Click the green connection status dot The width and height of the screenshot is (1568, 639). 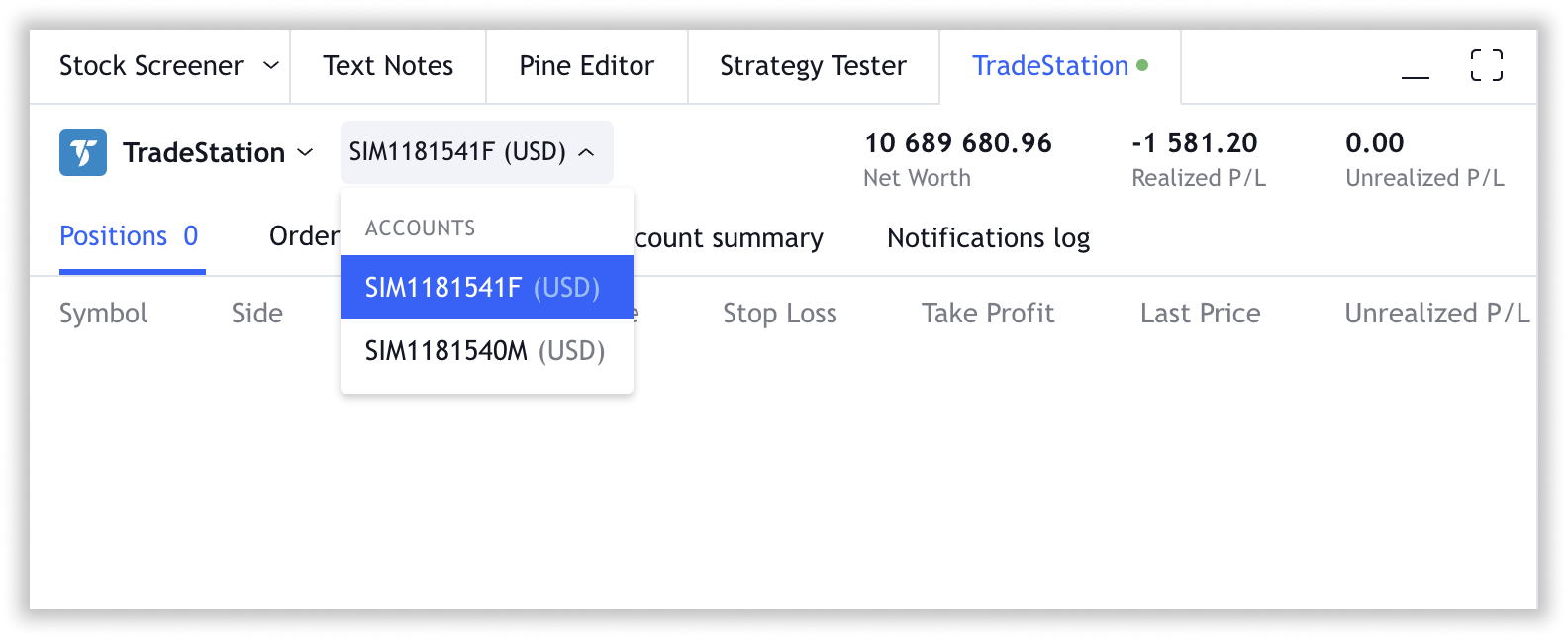(x=1142, y=65)
